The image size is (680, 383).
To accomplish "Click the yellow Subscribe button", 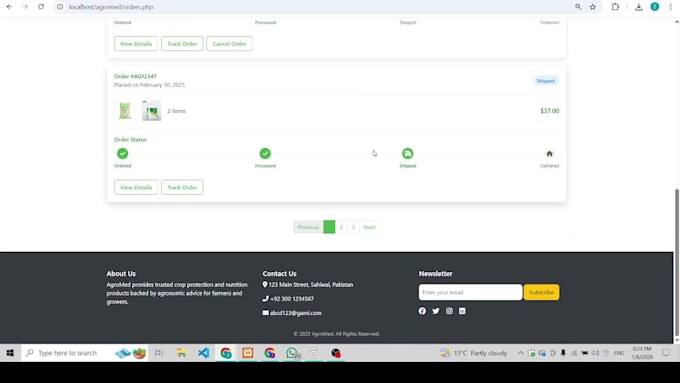I will pyautogui.click(x=541, y=292).
